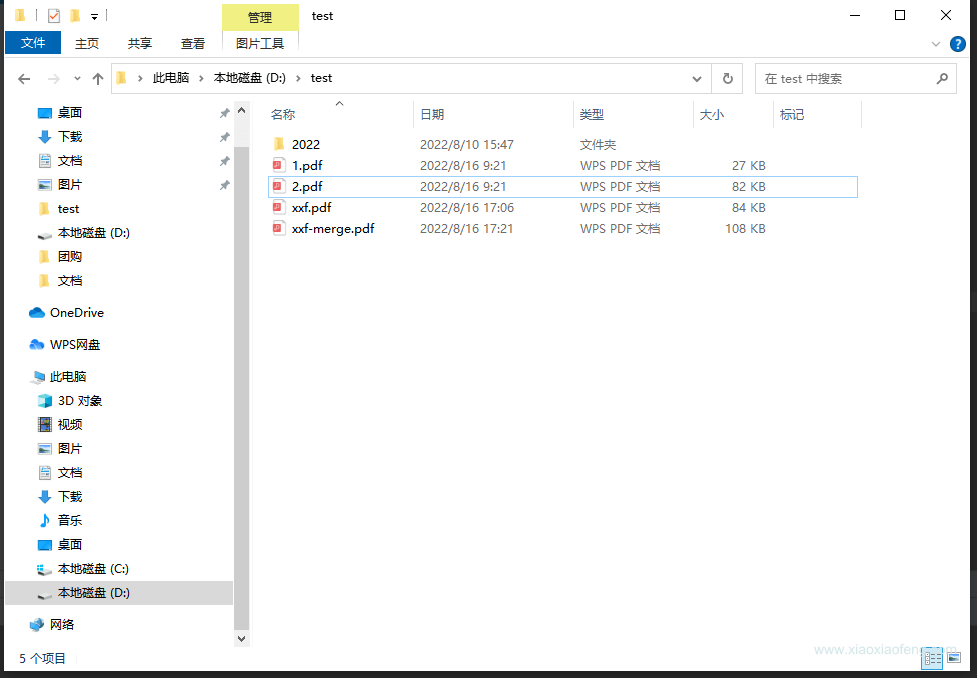Open 本地磁盘 (C:) in navigation pane
977x678 pixels.
tap(93, 569)
